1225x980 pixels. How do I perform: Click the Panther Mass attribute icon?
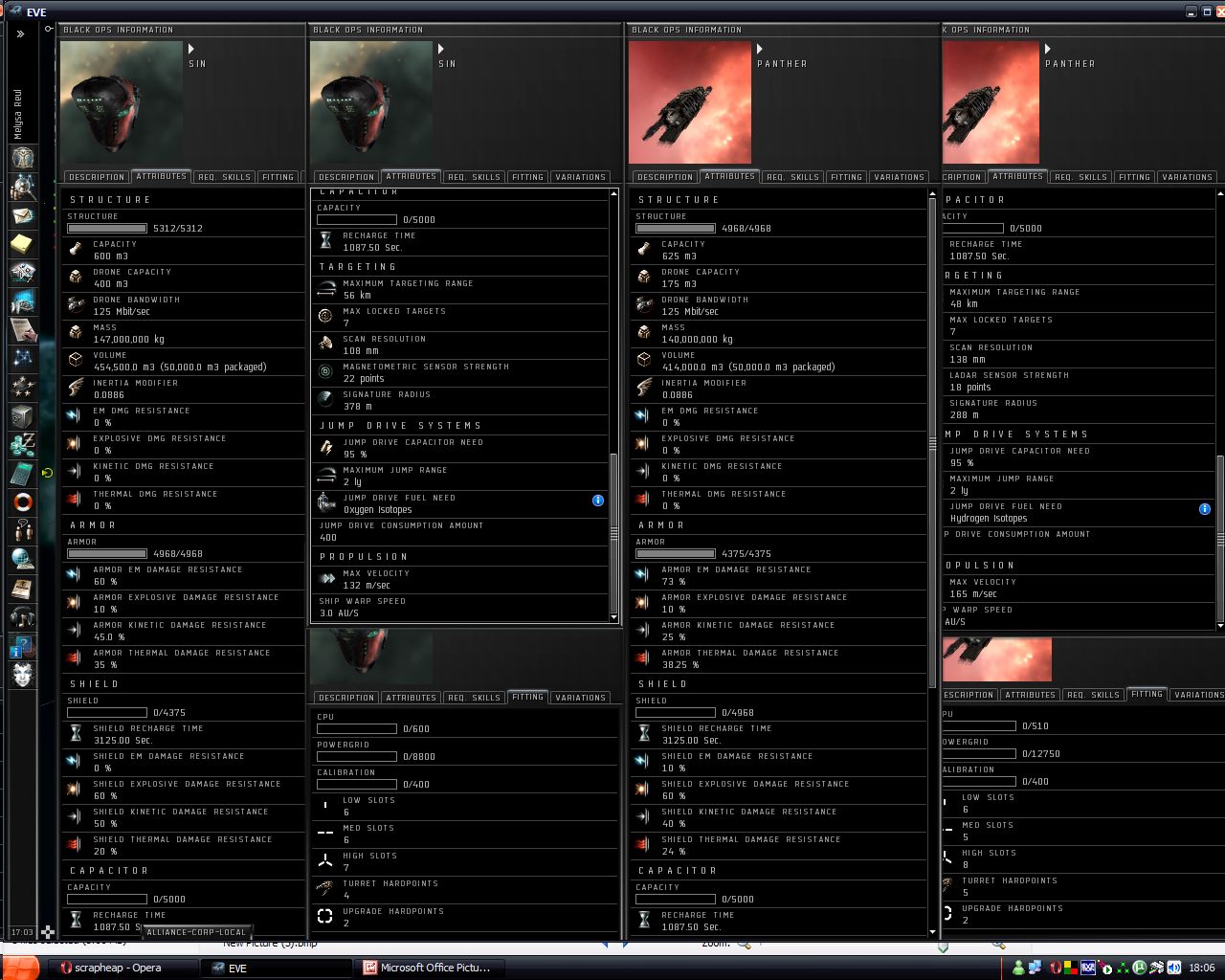[644, 333]
